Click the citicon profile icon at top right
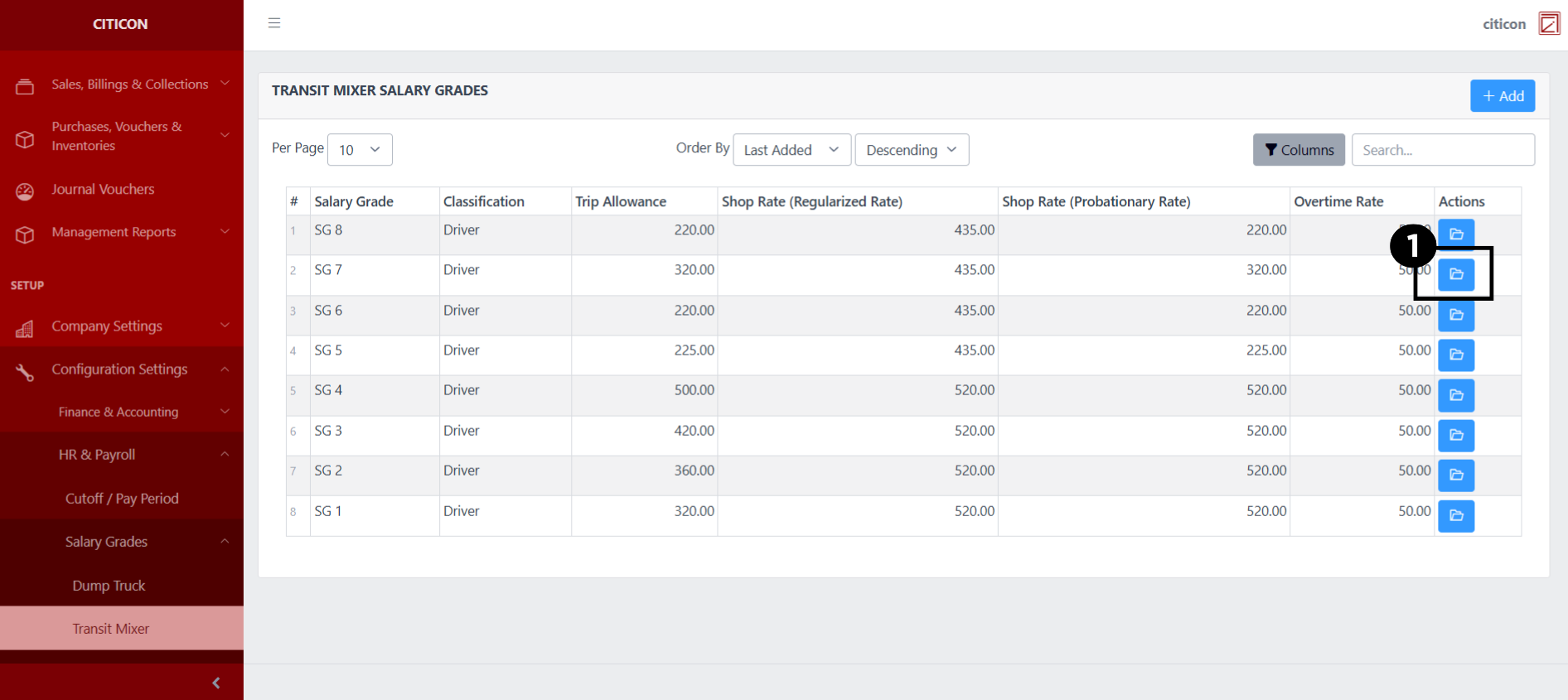 1548,24
